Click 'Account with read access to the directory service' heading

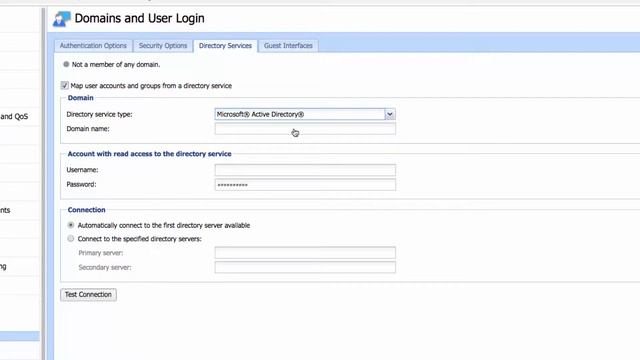pos(149,154)
